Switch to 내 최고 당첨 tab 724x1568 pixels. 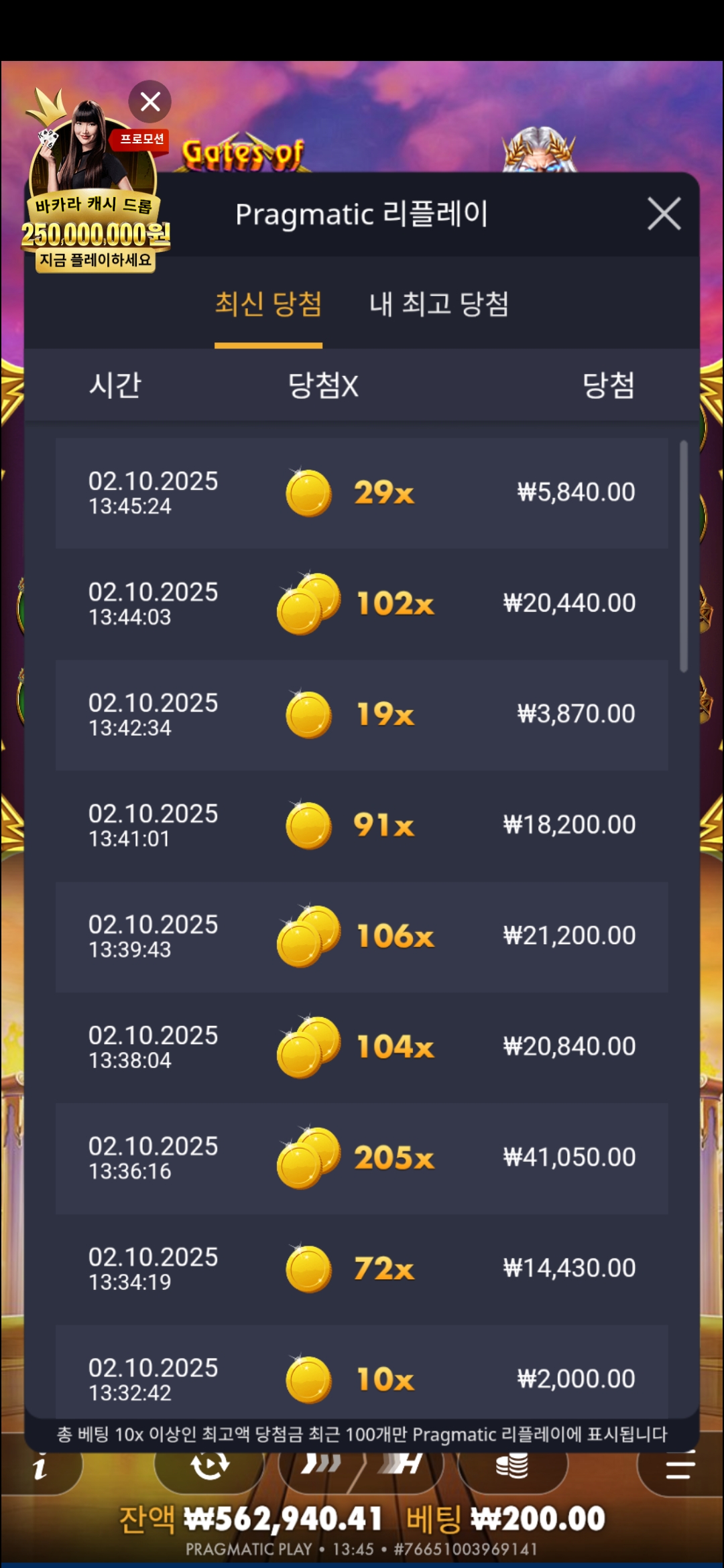pos(439,304)
